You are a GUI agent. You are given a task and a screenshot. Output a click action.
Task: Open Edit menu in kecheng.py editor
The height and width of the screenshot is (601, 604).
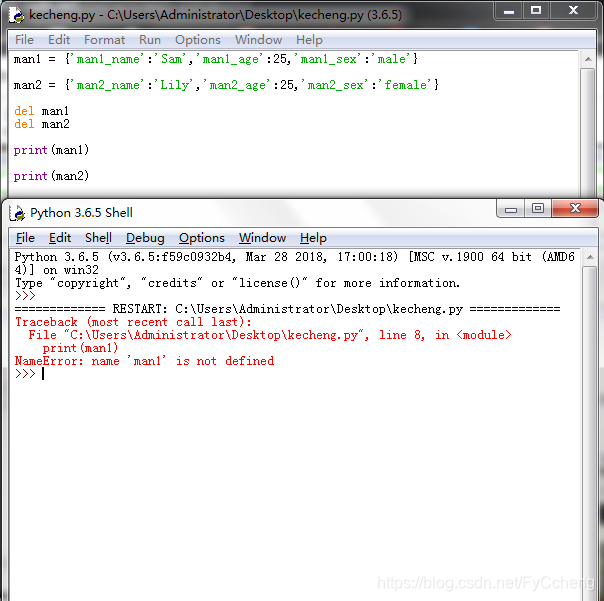[59, 40]
